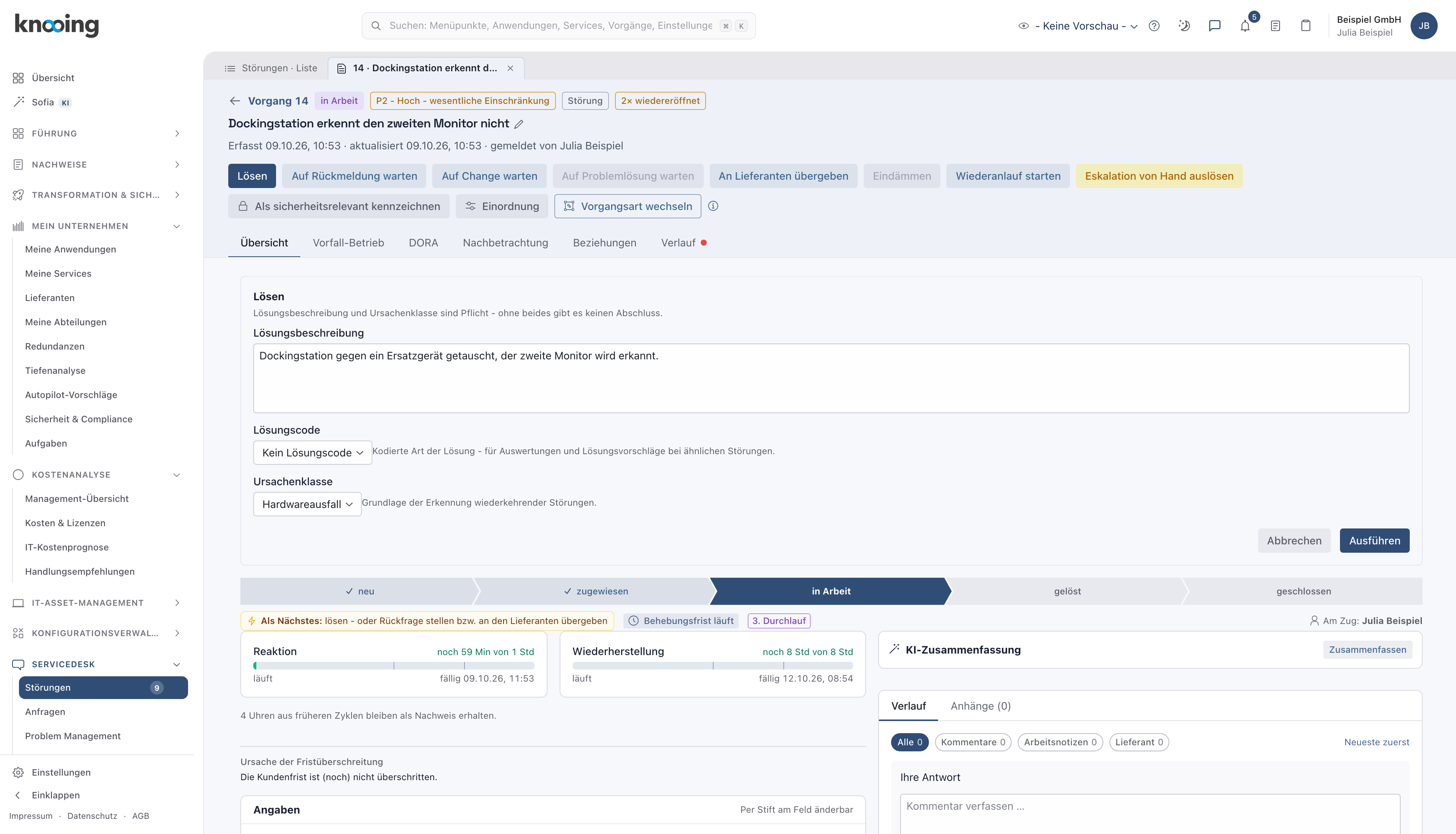This screenshot has width=1456, height=834.
Task: Filter history by Lieferant 0 chip
Action: pos(1139,742)
